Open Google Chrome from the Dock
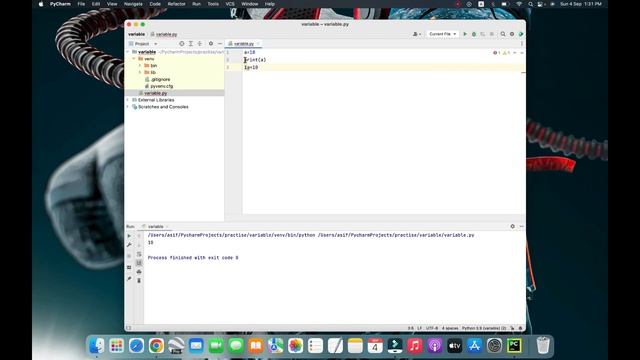Image resolution: width=640 pixels, height=360 pixels. [156, 346]
